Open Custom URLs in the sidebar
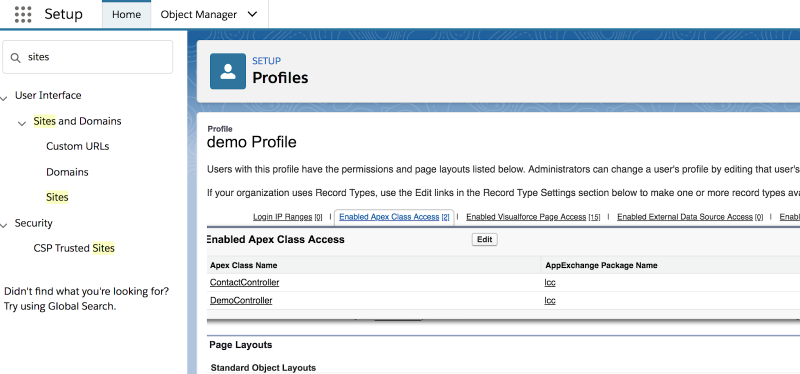The height and width of the screenshot is (374, 800). coord(78,146)
